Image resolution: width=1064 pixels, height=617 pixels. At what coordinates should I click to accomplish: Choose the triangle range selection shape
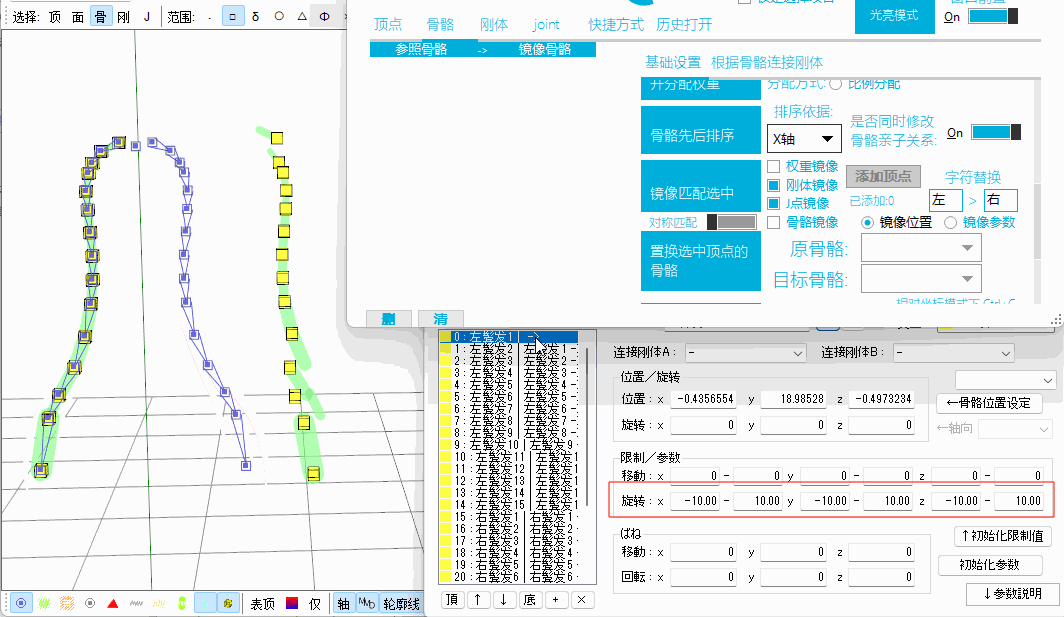coord(301,16)
